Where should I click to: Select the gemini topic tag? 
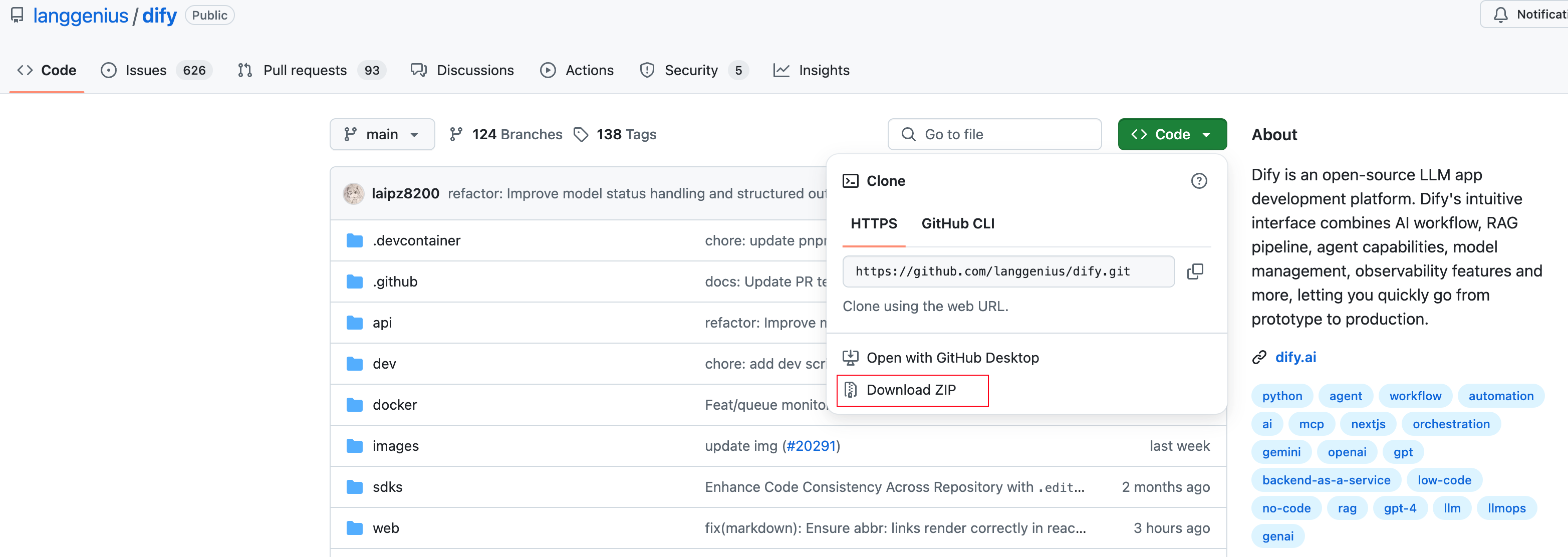[1281, 452]
